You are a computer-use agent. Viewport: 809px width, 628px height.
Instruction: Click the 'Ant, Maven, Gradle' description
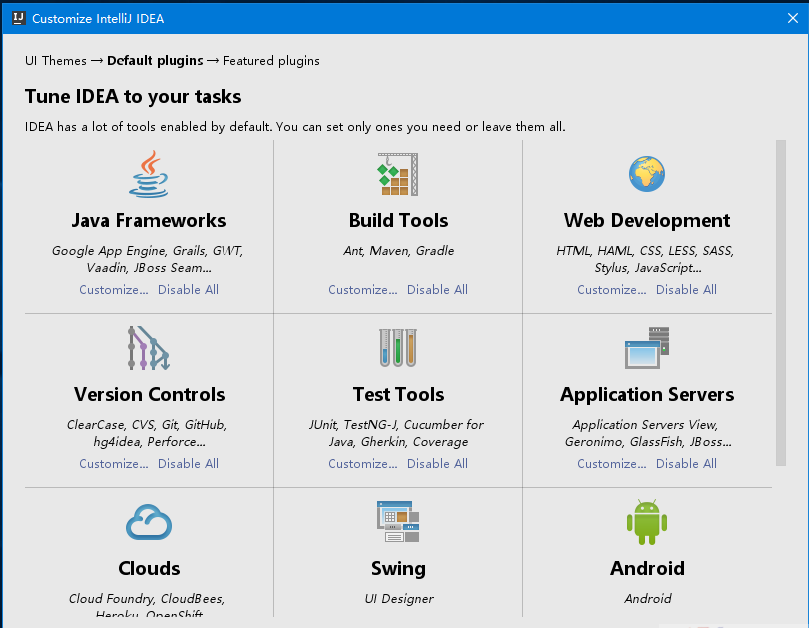coord(399,251)
